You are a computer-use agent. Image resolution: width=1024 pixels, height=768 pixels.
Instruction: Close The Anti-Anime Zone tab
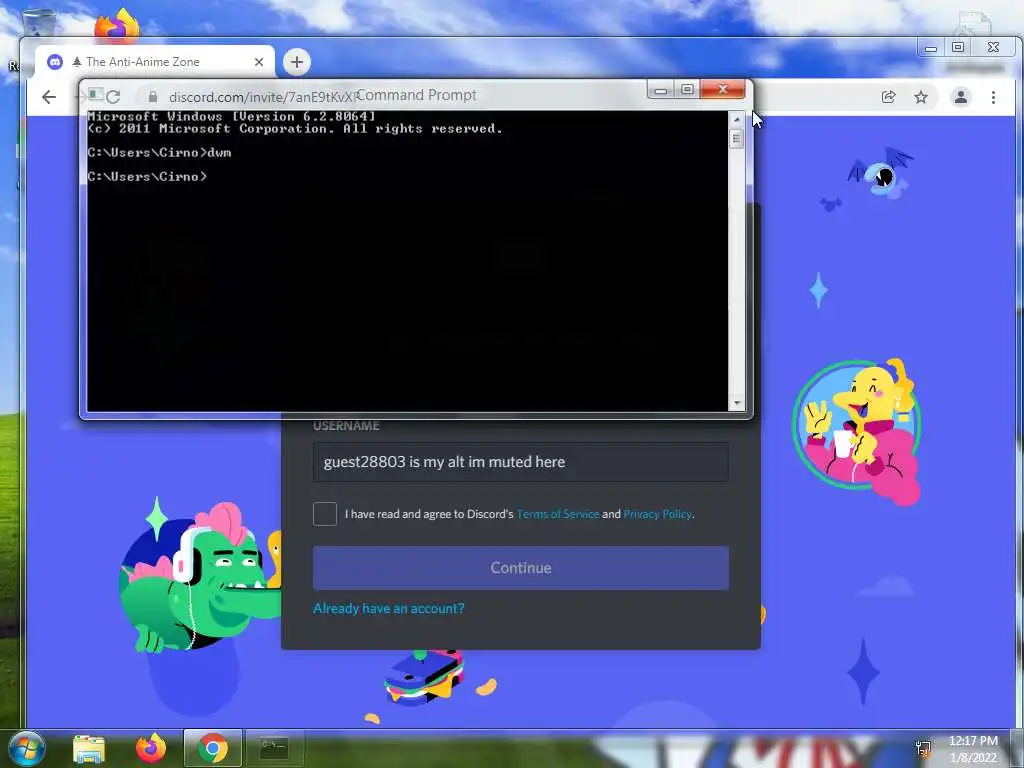pos(259,62)
